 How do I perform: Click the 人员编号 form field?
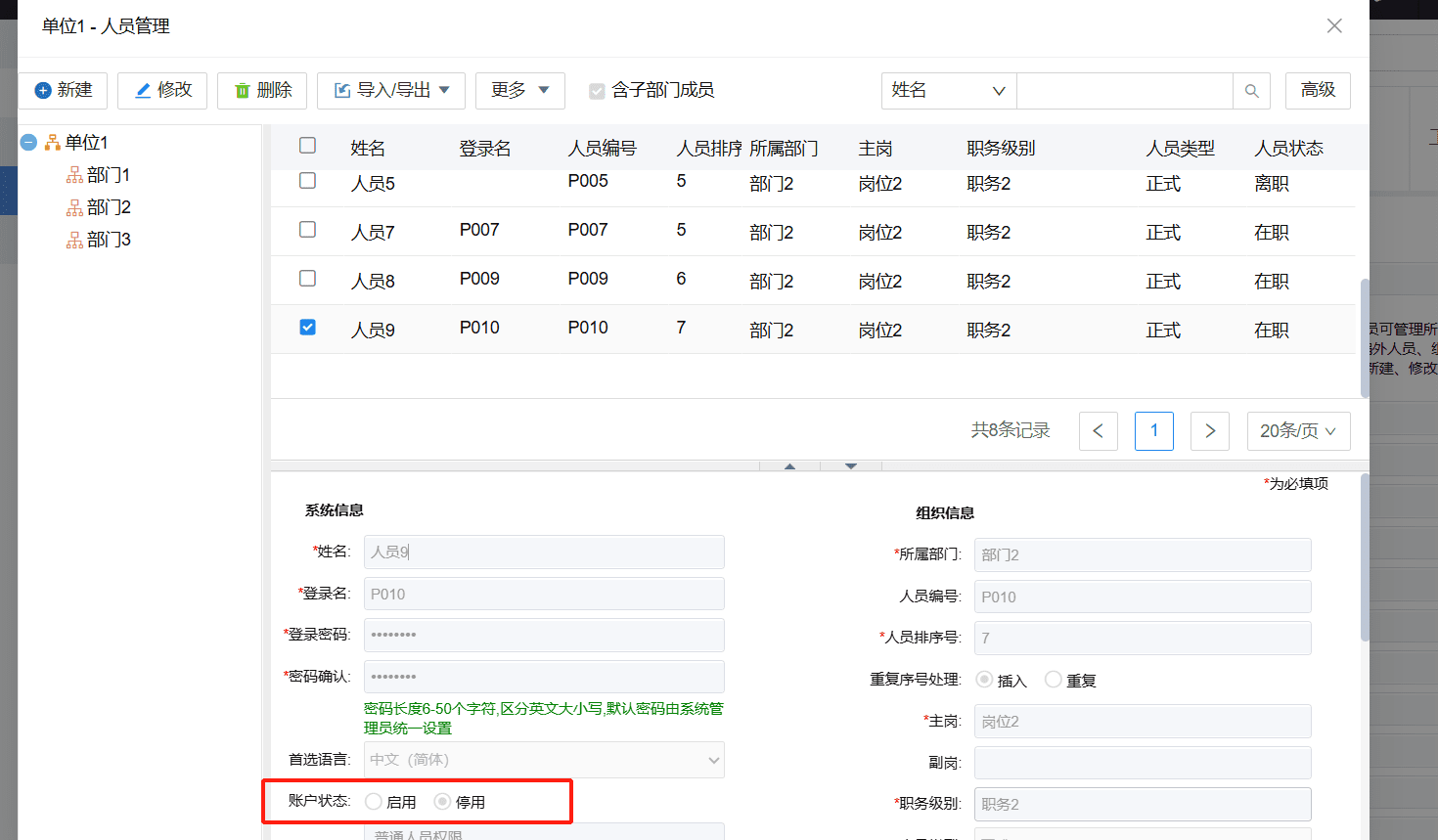1143,597
